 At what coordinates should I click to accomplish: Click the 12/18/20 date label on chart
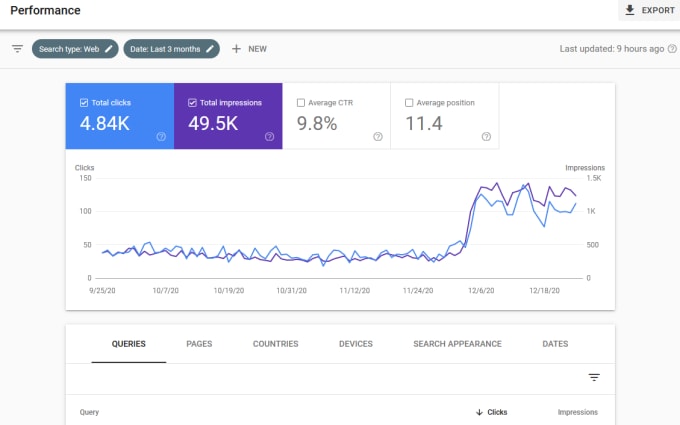click(x=544, y=291)
